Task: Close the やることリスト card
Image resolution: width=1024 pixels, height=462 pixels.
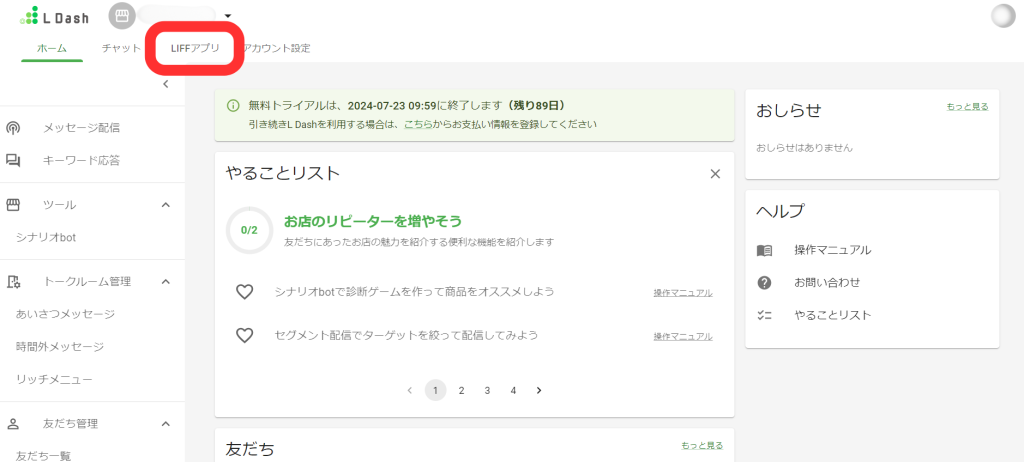Action: [x=715, y=174]
